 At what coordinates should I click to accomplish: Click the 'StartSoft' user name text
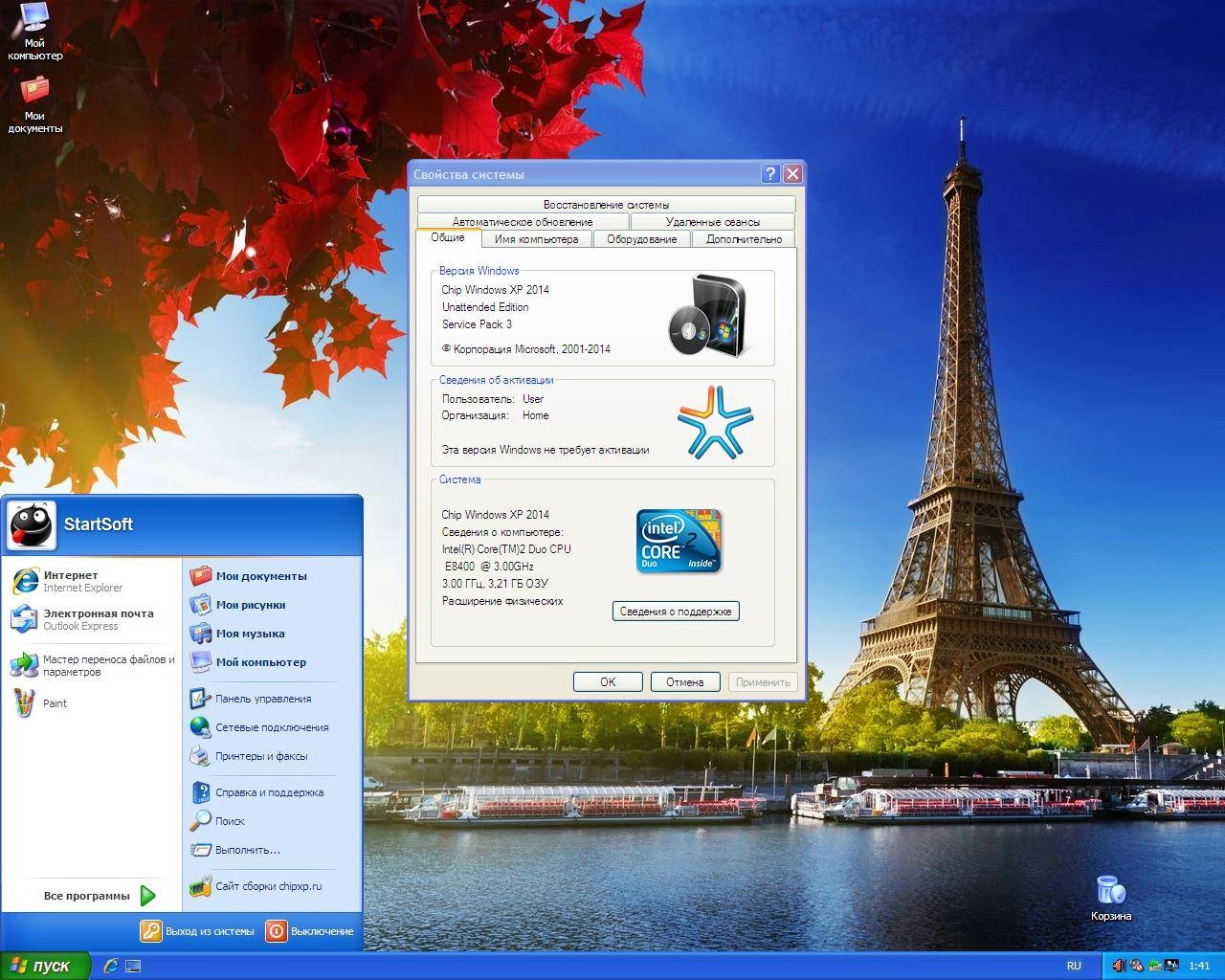click(98, 524)
